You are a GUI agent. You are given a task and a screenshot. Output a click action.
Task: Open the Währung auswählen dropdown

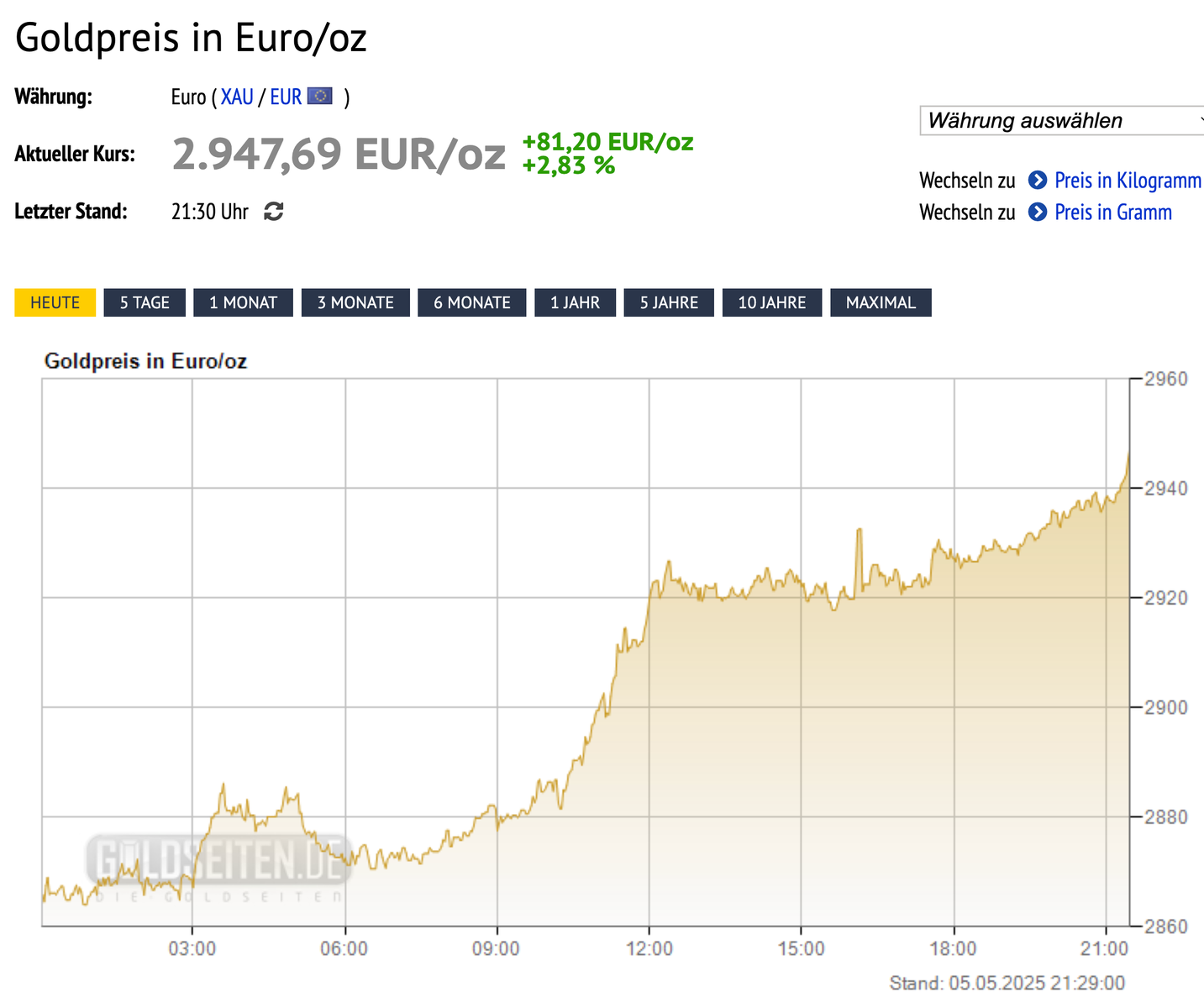tap(1062, 121)
